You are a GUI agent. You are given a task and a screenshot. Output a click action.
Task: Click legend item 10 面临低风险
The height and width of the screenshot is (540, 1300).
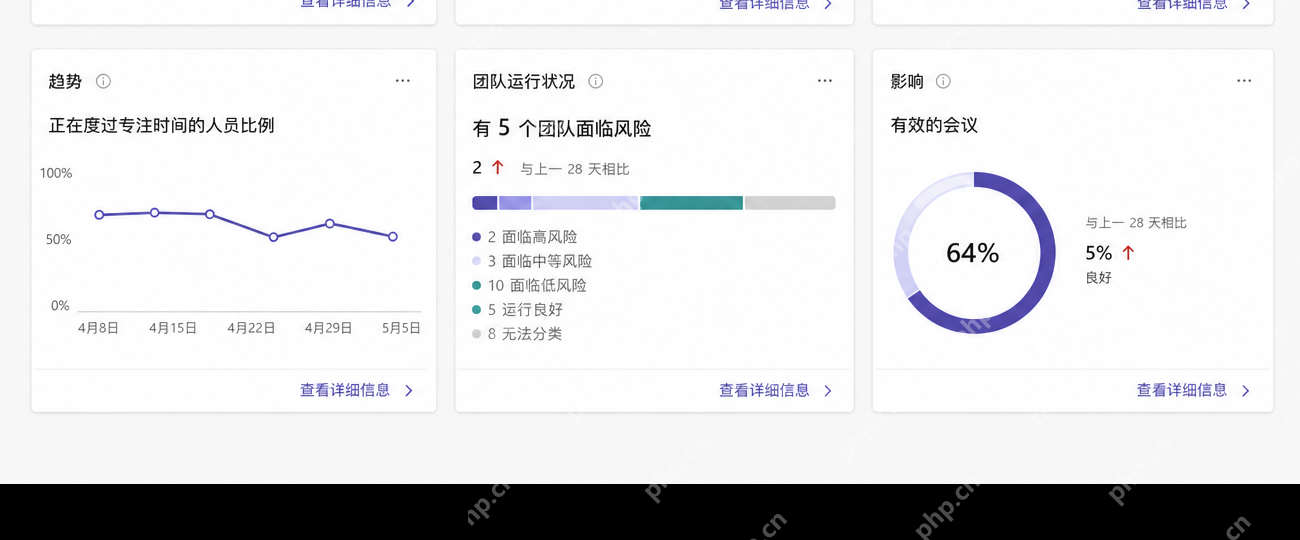(x=529, y=285)
